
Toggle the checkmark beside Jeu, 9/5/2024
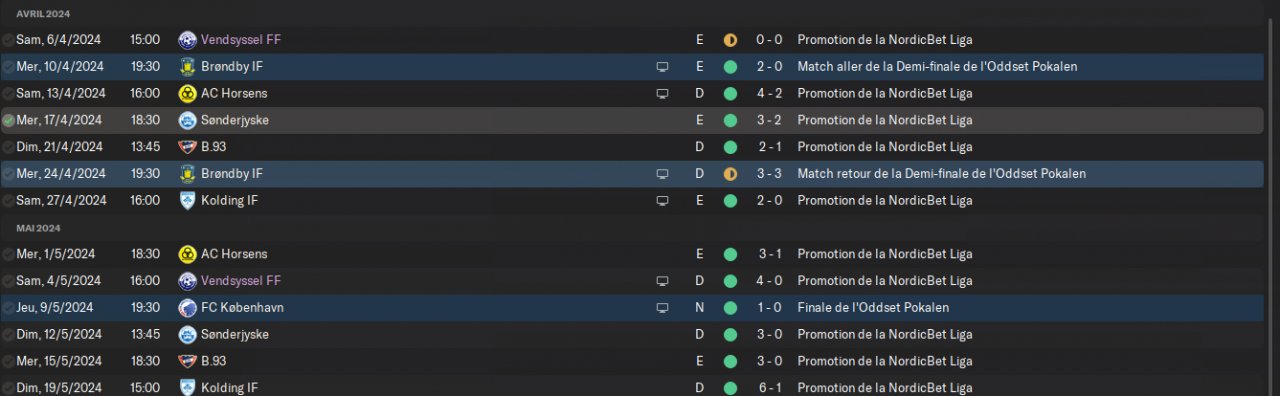(x=8, y=308)
